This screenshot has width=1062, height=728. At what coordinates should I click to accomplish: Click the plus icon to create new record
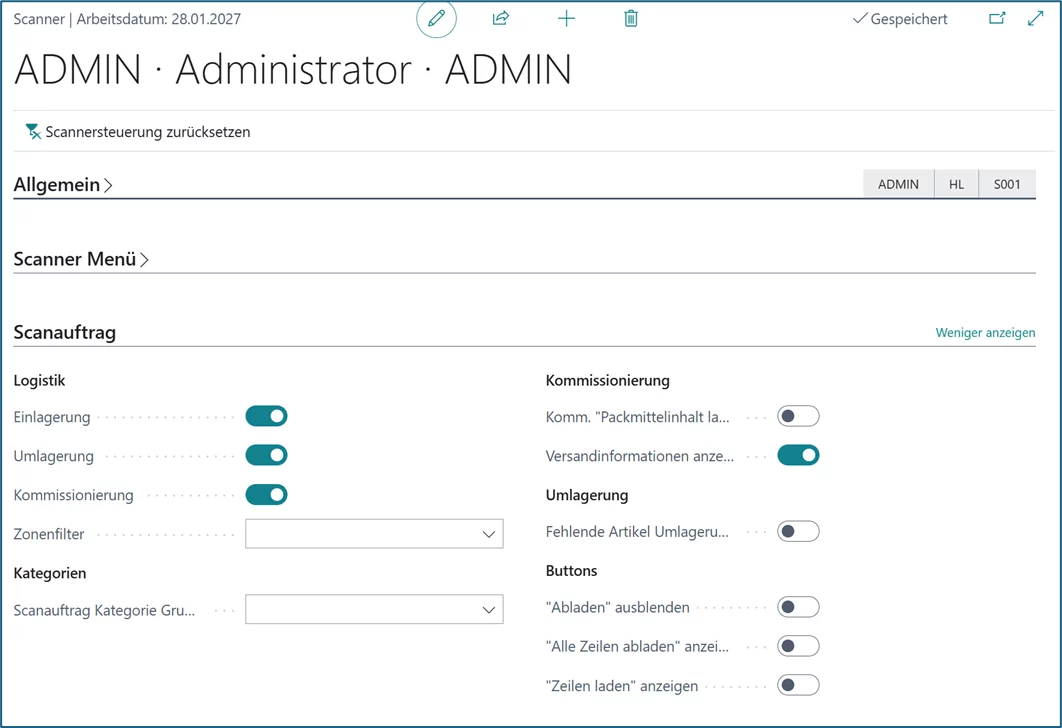click(566, 19)
